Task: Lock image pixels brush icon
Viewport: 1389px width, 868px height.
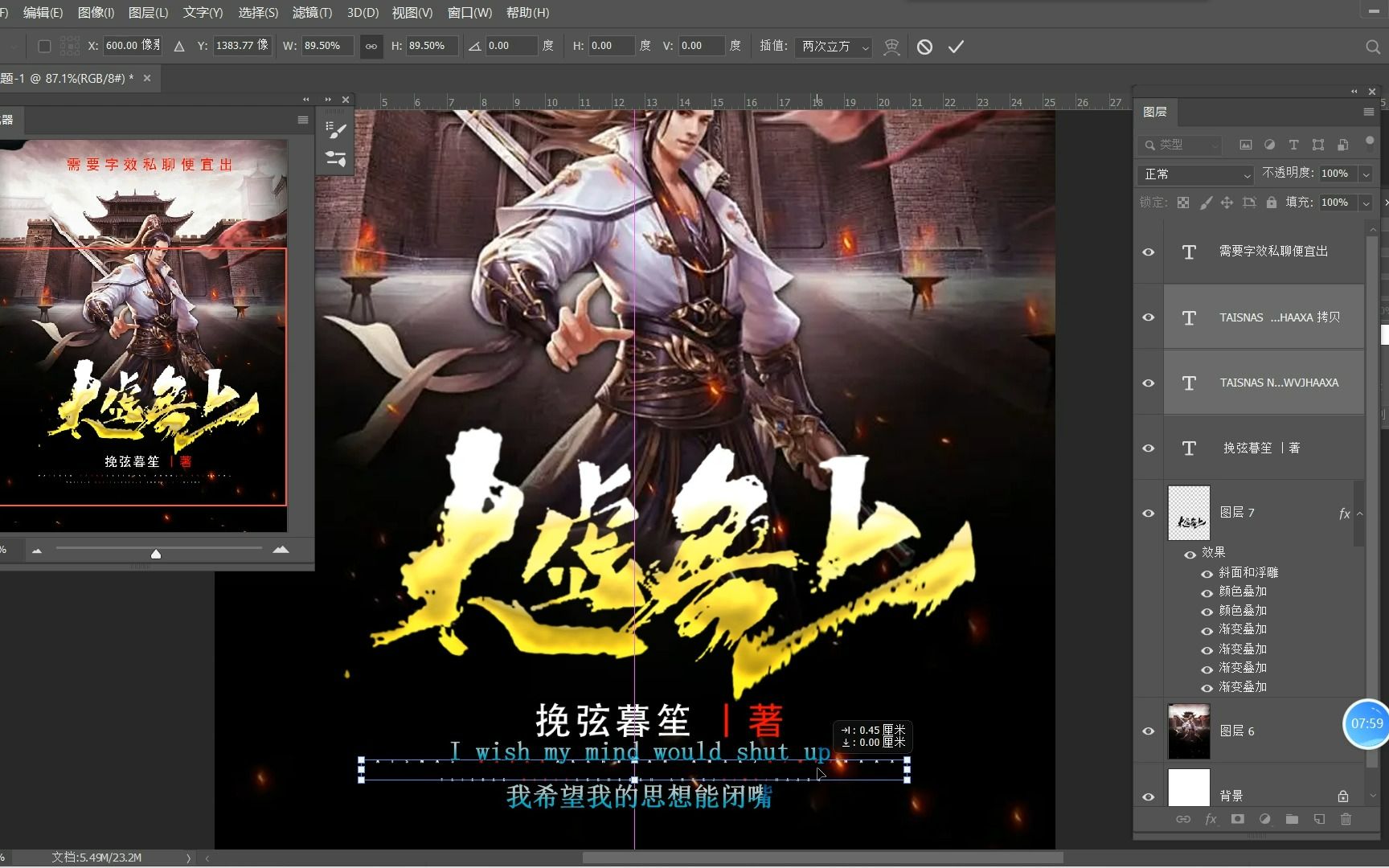Action: [1206, 203]
